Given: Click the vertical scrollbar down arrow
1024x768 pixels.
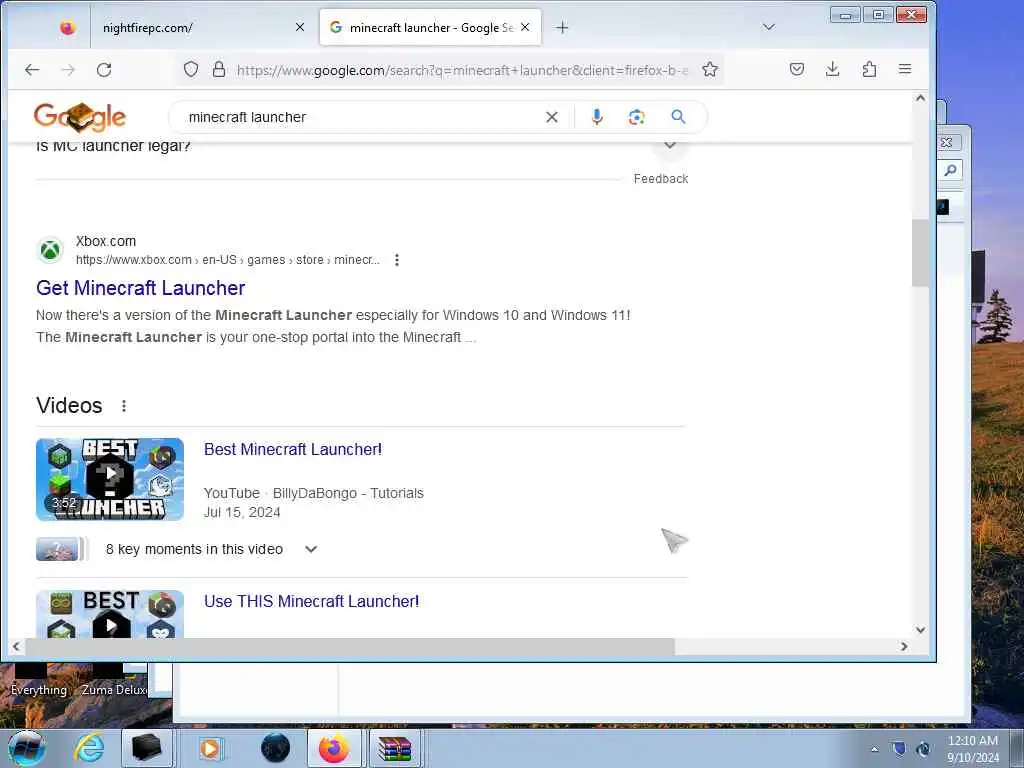Looking at the screenshot, I should [920, 630].
